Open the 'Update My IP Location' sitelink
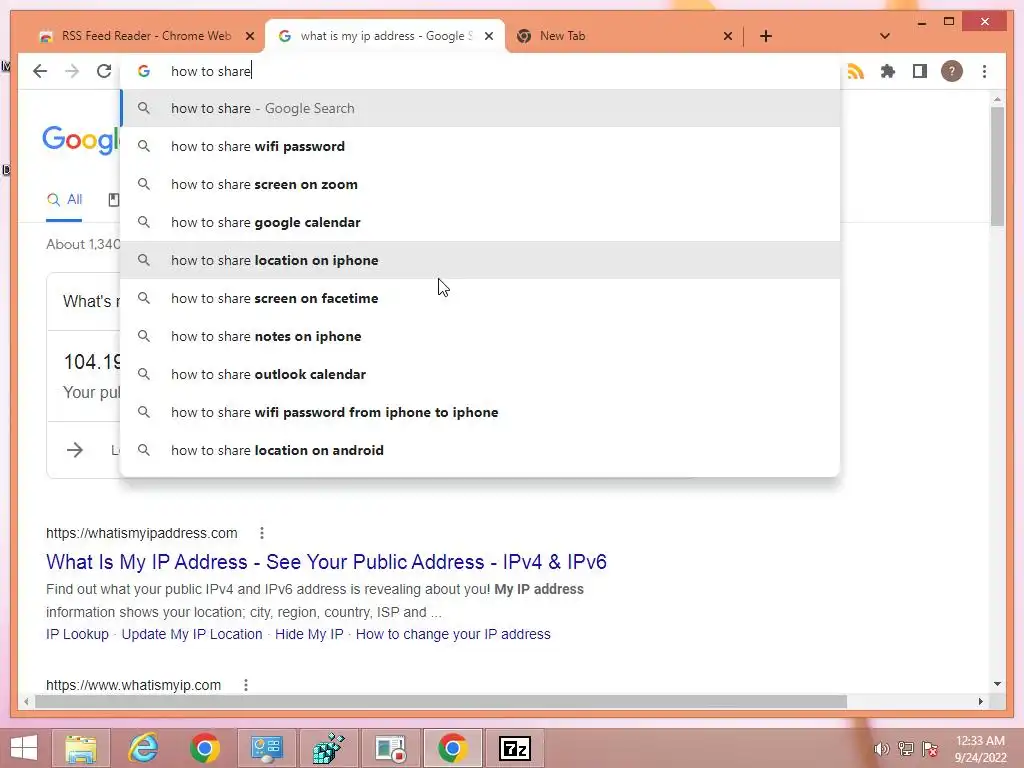Viewport: 1024px width, 768px height. pos(192,634)
